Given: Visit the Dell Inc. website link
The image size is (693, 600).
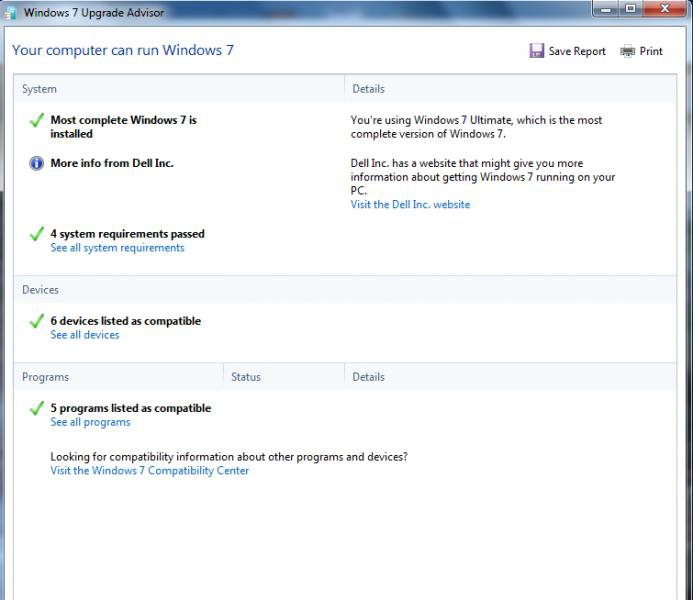Looking at the screenshot, I should [410, 205].
